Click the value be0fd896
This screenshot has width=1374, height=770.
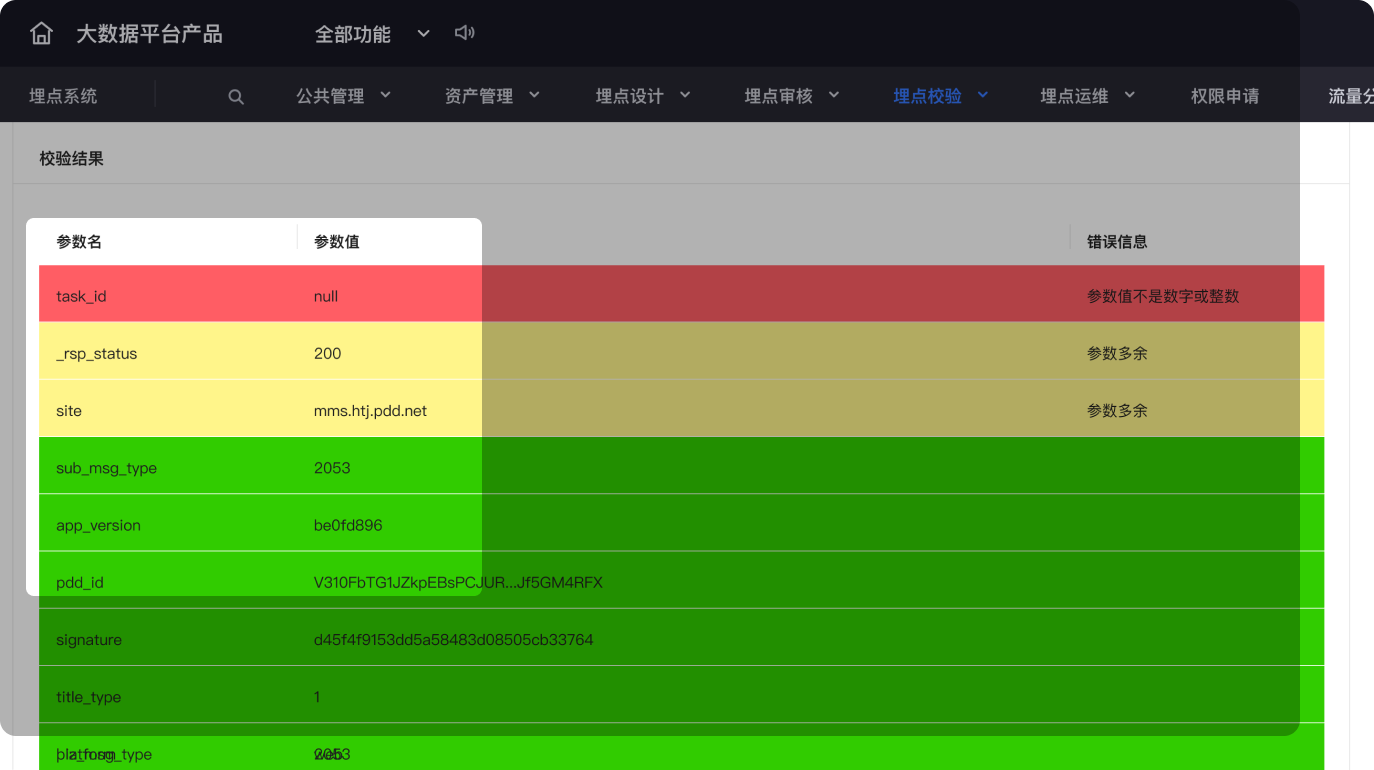pyautogui.click(x=348, y=525)
